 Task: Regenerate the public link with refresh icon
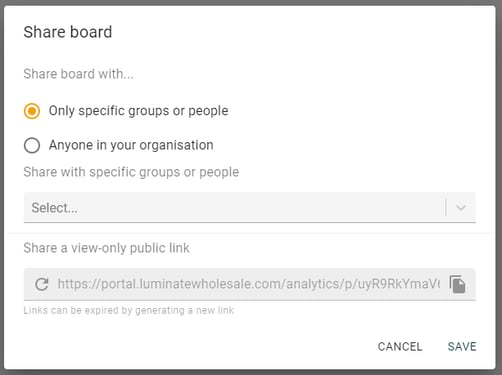pyautogui.click(x=42, y=284)
